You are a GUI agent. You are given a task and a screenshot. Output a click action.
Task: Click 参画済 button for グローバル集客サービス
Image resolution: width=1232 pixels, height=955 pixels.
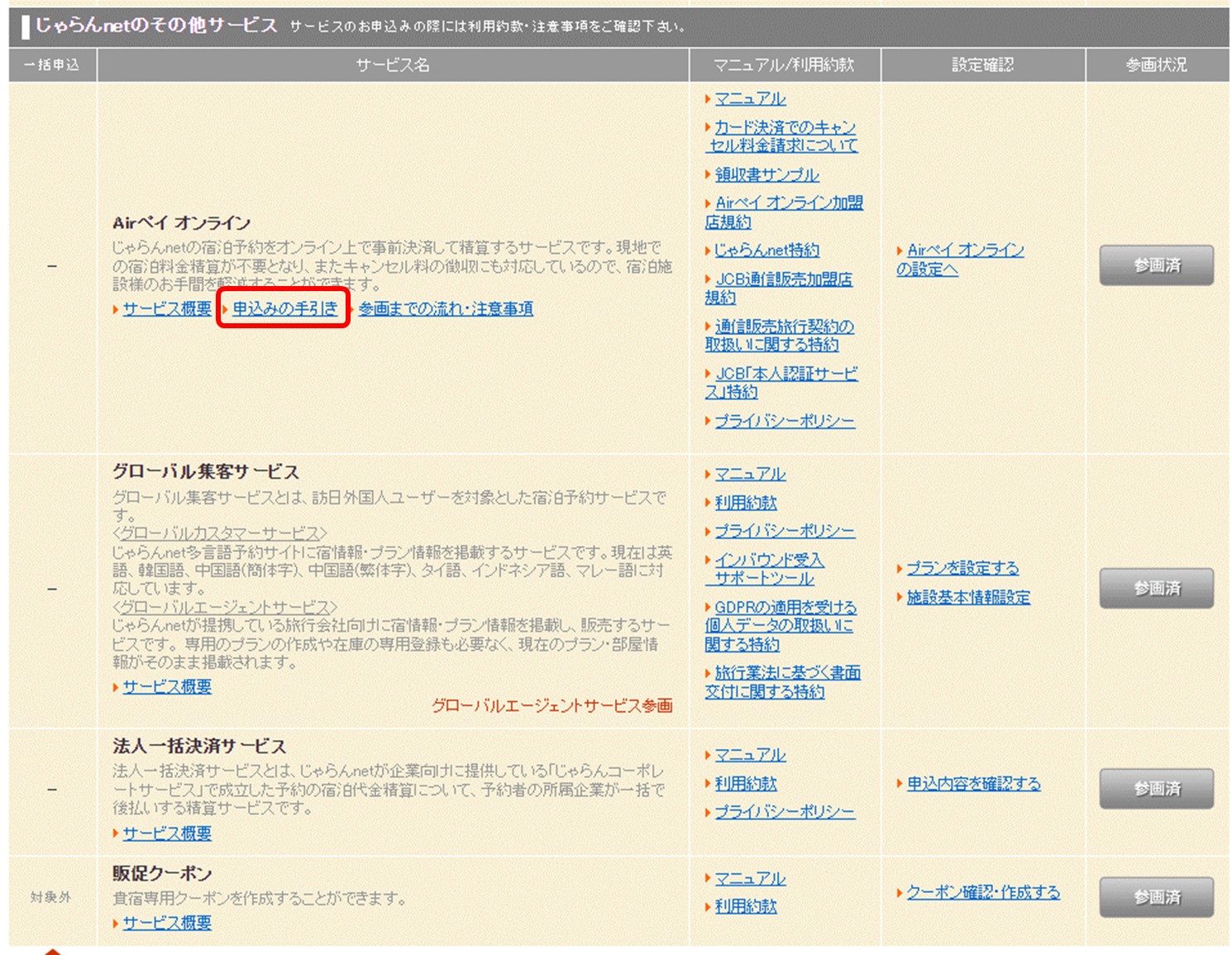[x=1155, y=589]
